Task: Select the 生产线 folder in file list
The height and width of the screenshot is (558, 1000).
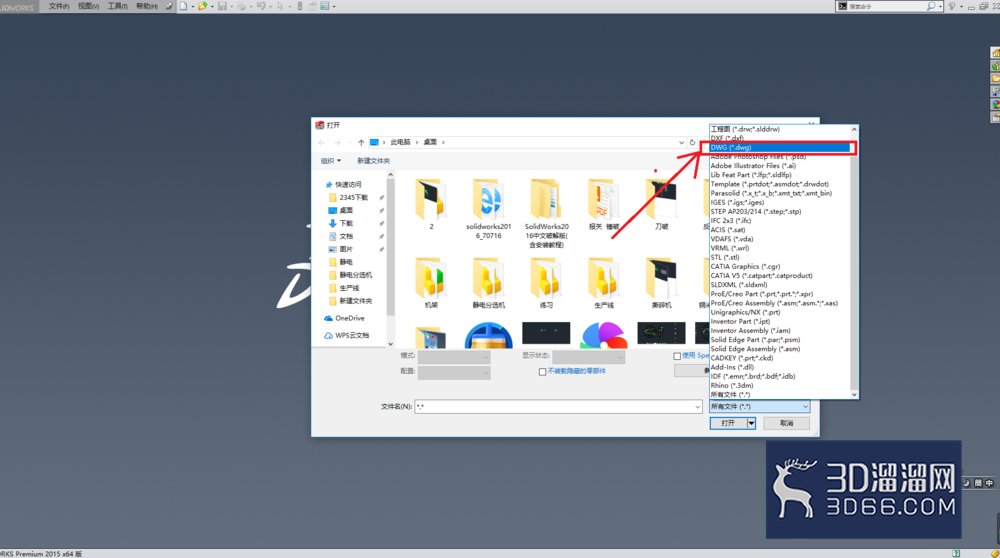Action: pyautogui.click(x=603, y=283)
